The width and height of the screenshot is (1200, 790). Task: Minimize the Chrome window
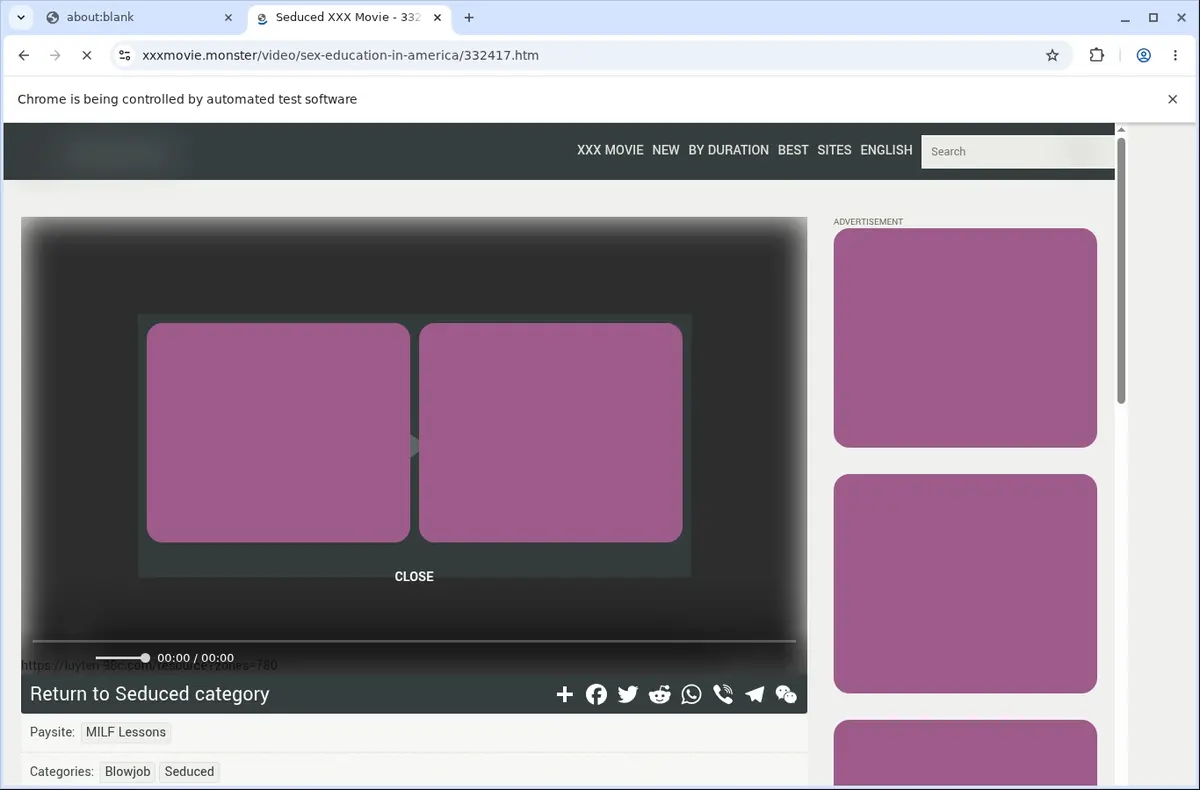(x=1126, y=17)
